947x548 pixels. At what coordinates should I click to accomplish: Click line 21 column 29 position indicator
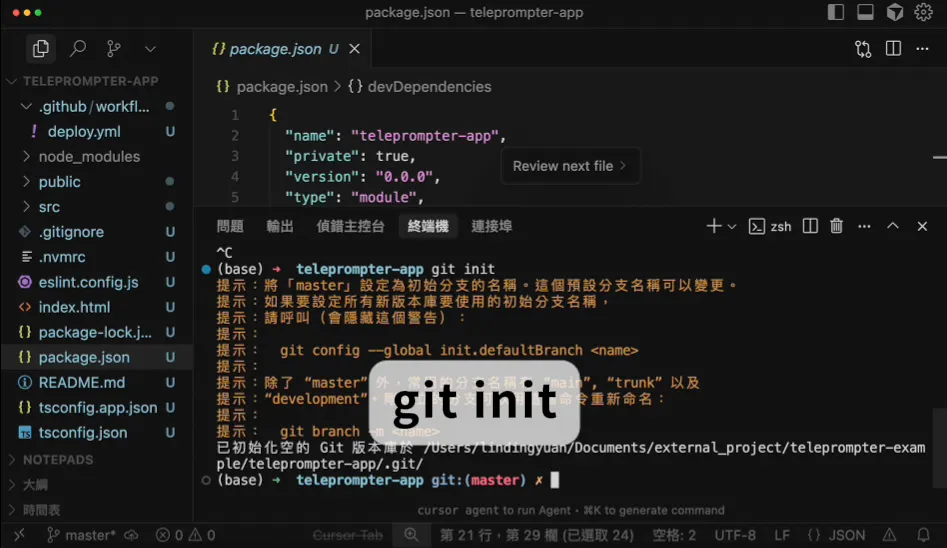[537, 535]
